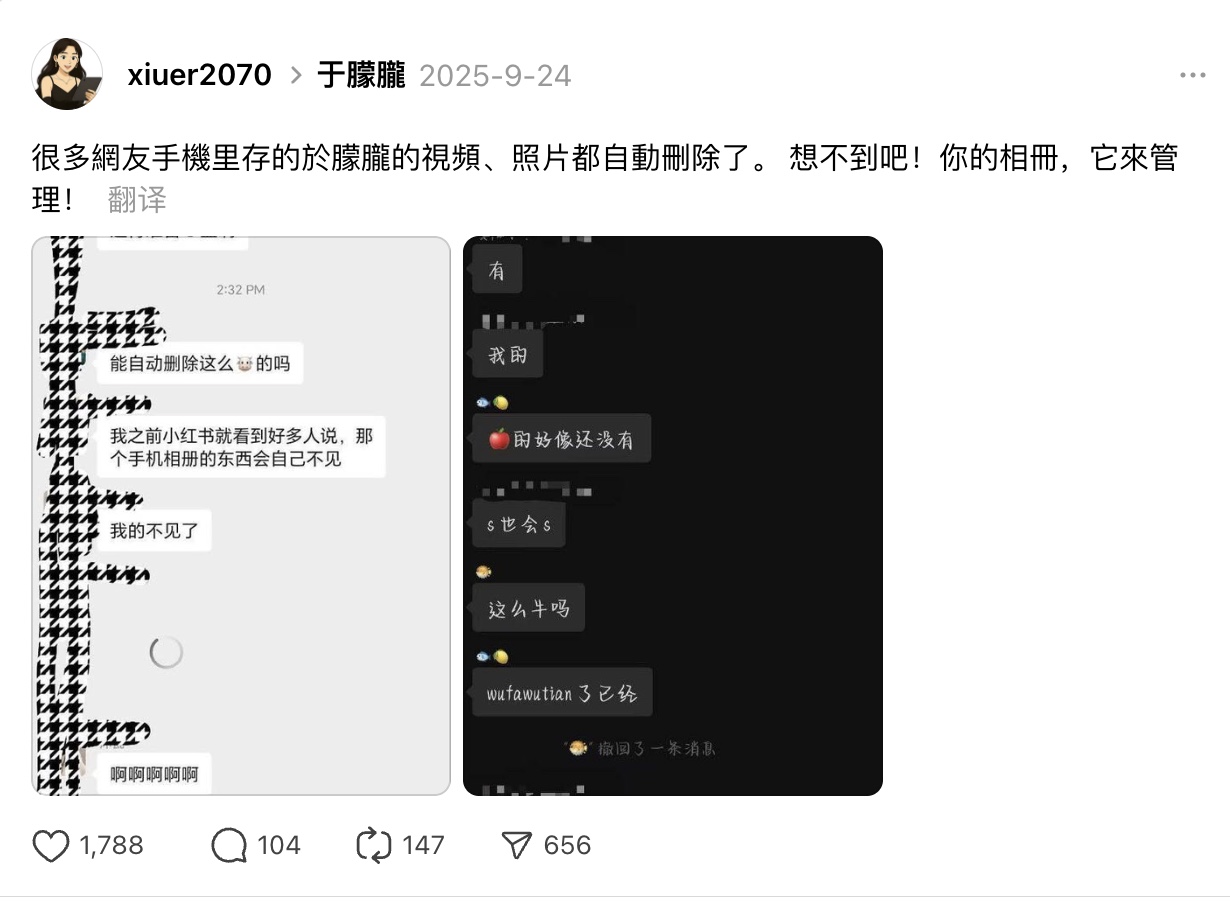Click the loading spinner in left screenshot
Screen dimensions: 1230x916
point(166,652)
